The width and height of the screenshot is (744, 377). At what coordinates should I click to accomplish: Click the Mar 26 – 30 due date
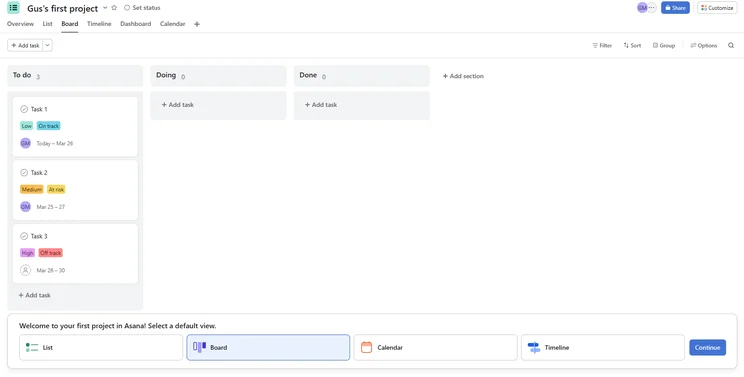tap(51, 270)
